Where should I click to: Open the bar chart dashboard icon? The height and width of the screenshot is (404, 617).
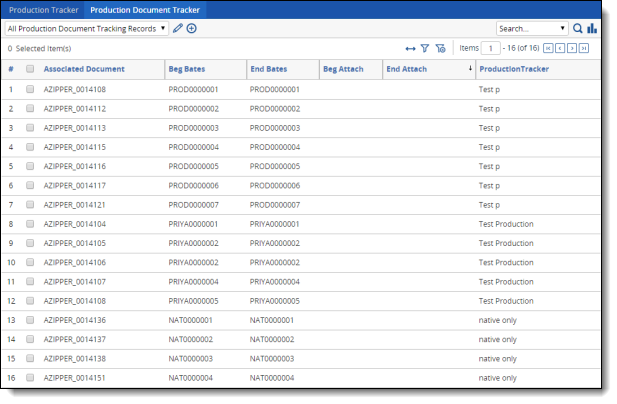[592, 28]
